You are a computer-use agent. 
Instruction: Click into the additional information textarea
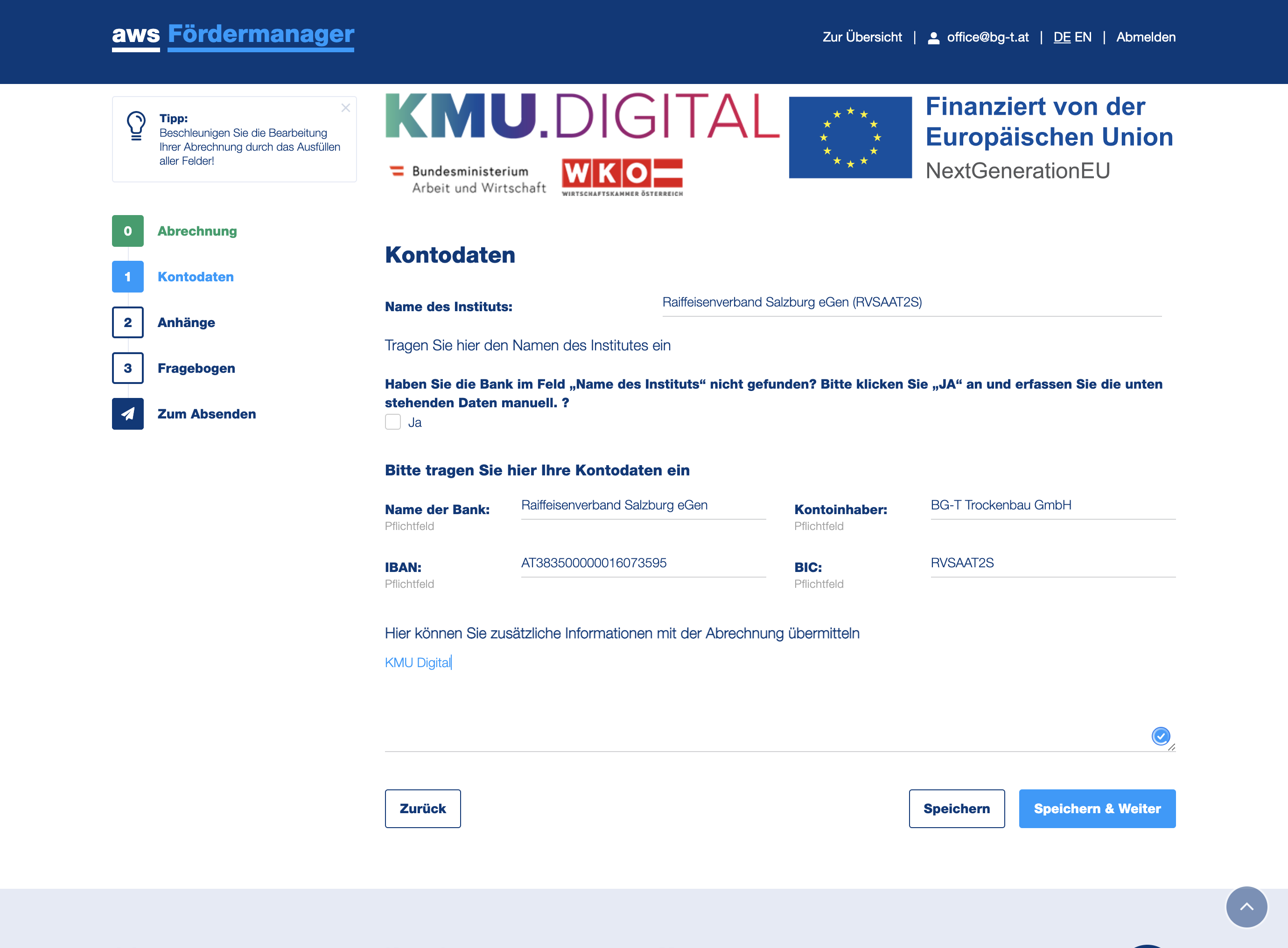pyautogui.click(x=780, y=700)
